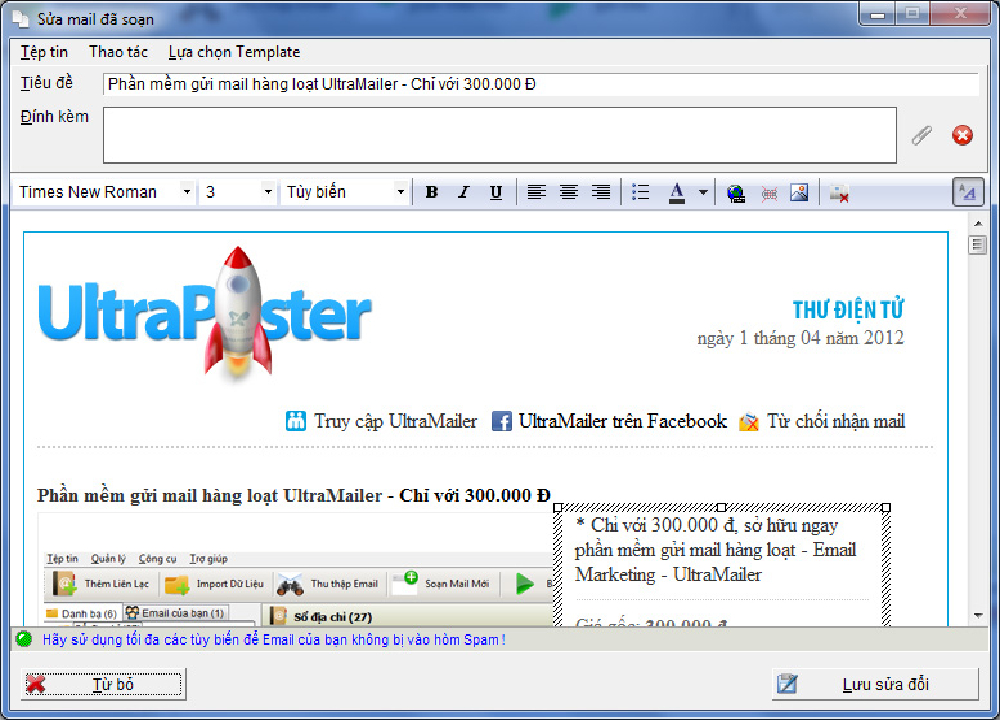Click the embedded UltraMailer screenshot image
Screen dimensions: 1000x720
pos(297,569)
